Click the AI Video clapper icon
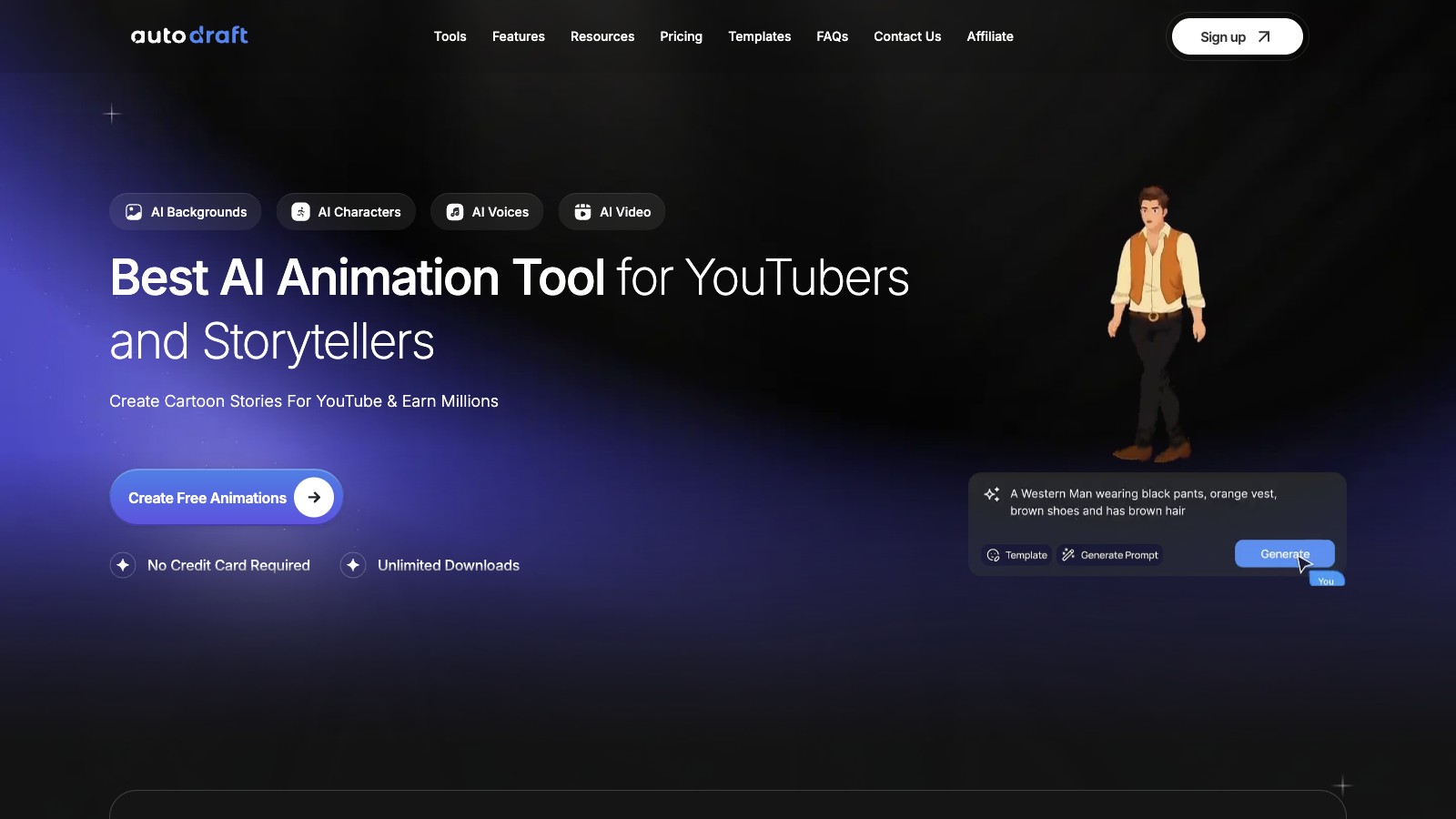 coord(582,212)
